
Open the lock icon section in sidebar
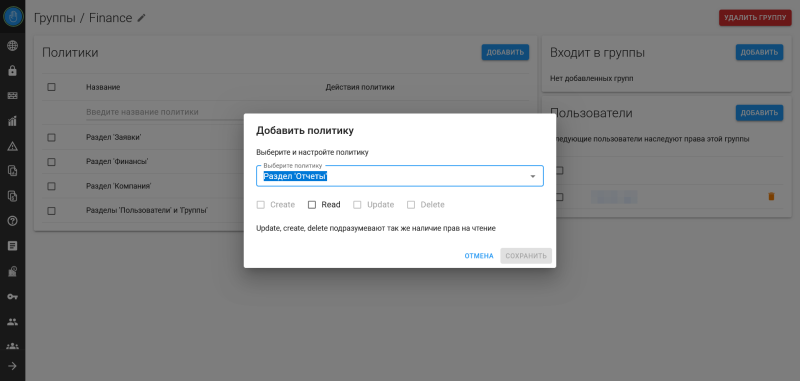12,71
